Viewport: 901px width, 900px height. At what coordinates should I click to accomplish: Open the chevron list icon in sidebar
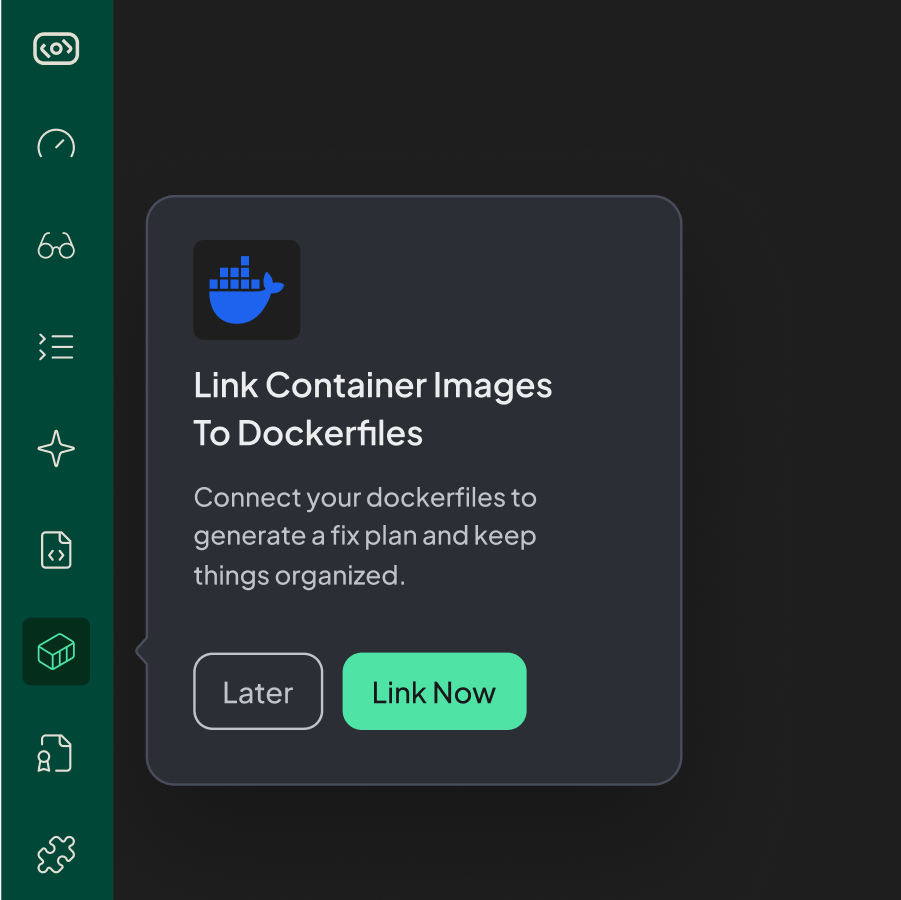(x=56, y=347)
